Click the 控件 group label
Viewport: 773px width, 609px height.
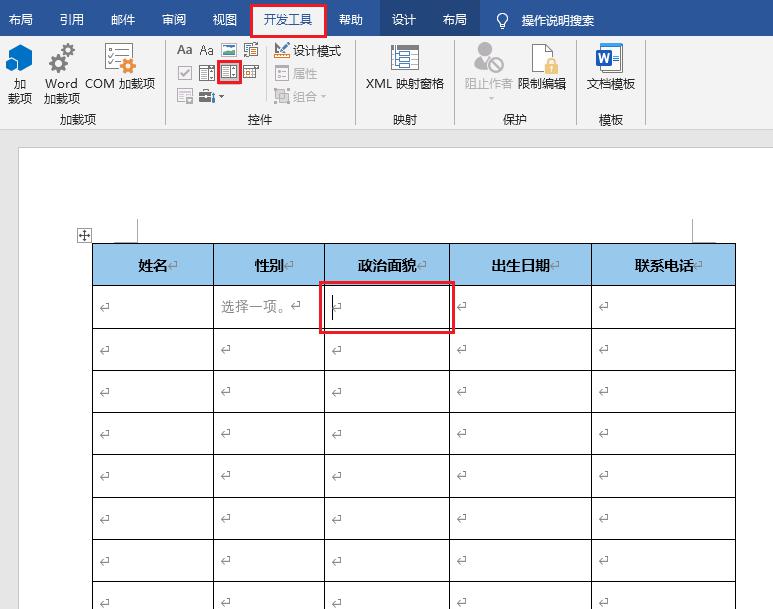(x=260, y=120)
